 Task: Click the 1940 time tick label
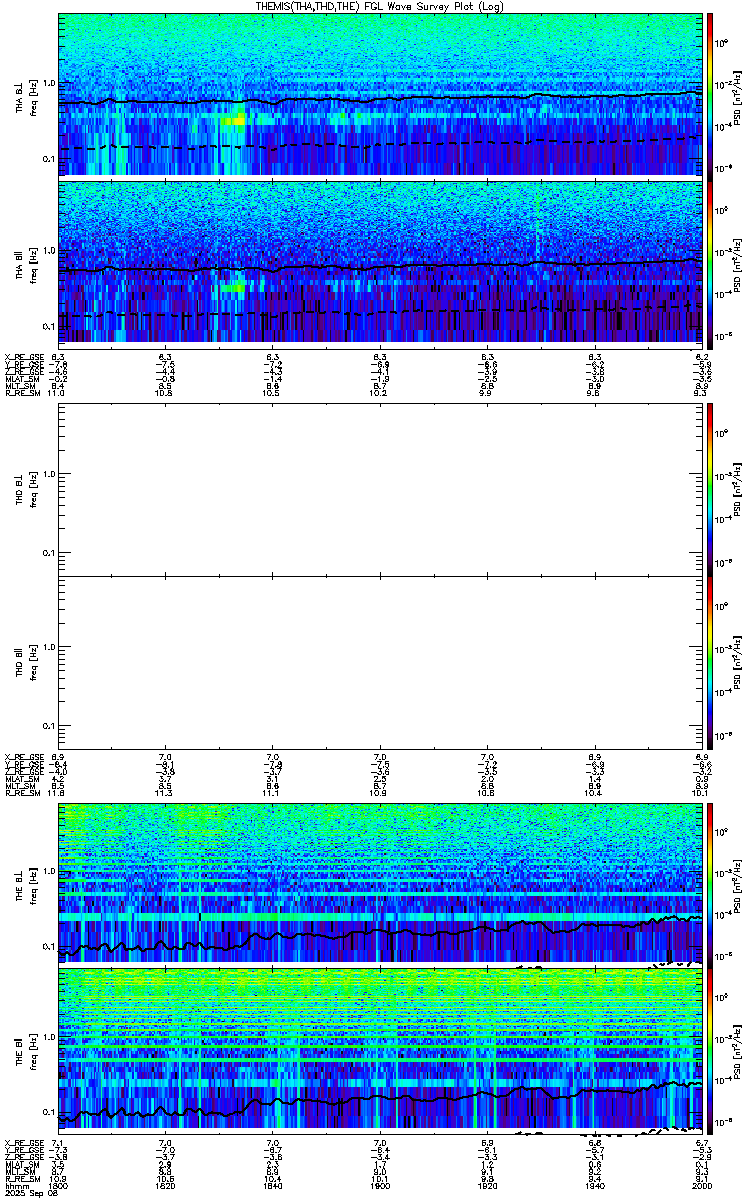point(594,1187)
